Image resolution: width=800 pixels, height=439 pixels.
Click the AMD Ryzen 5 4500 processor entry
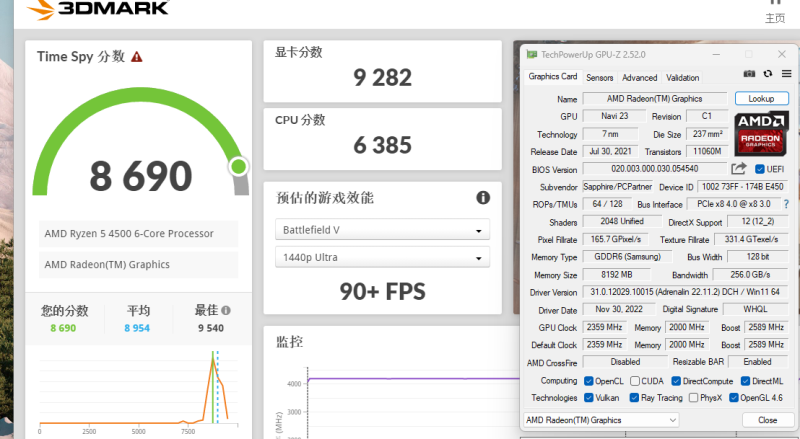coord(138,234)
